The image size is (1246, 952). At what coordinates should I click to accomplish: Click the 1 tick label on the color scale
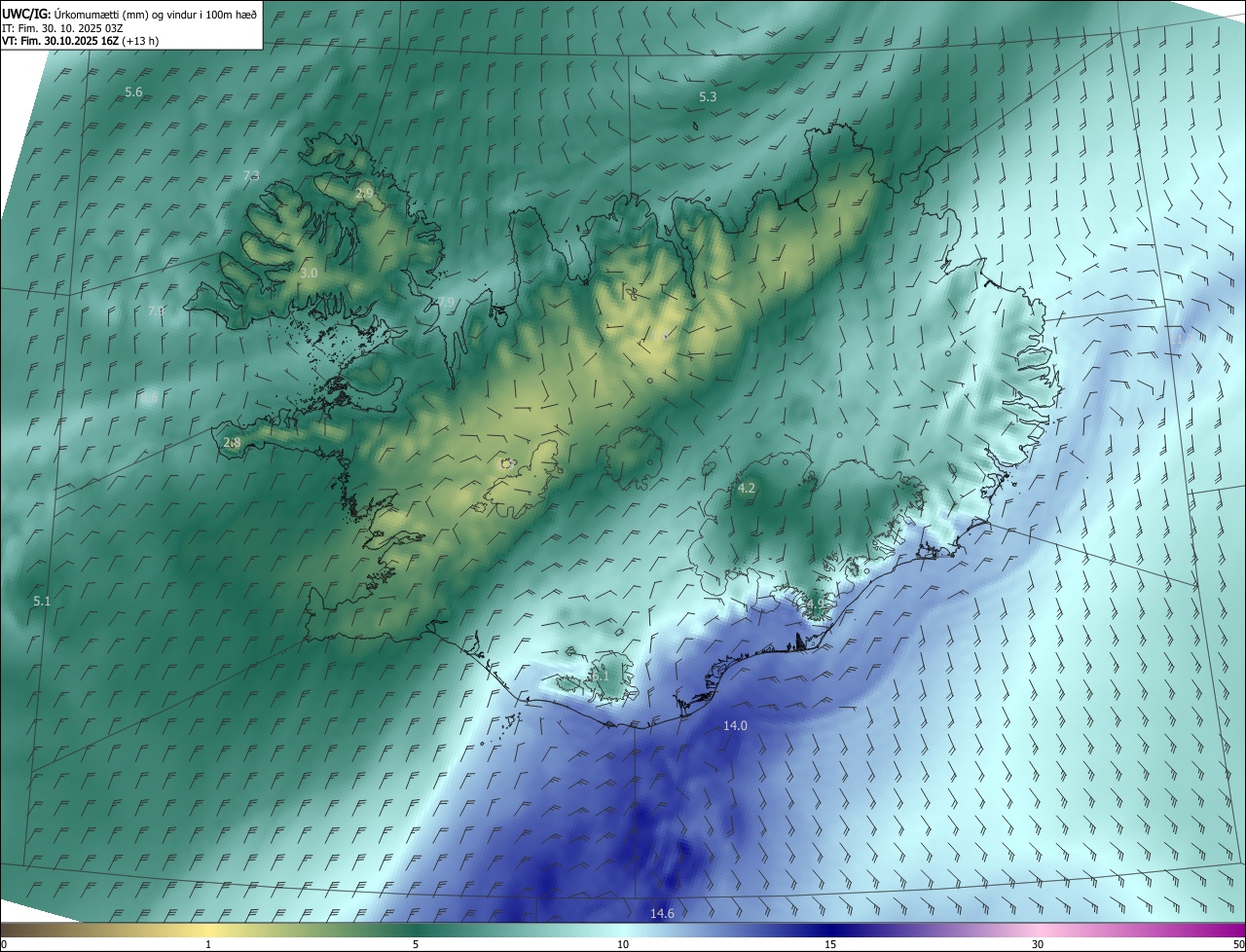208,944
